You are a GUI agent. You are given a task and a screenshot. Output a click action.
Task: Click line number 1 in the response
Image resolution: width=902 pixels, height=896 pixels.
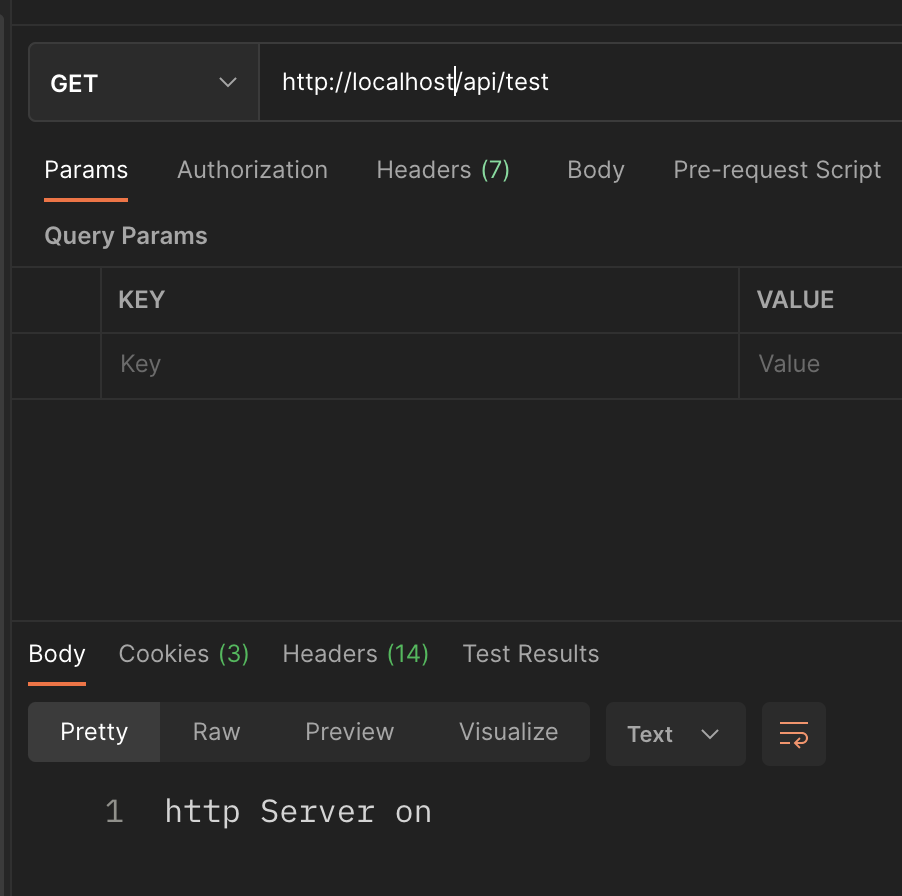(114, 812)
